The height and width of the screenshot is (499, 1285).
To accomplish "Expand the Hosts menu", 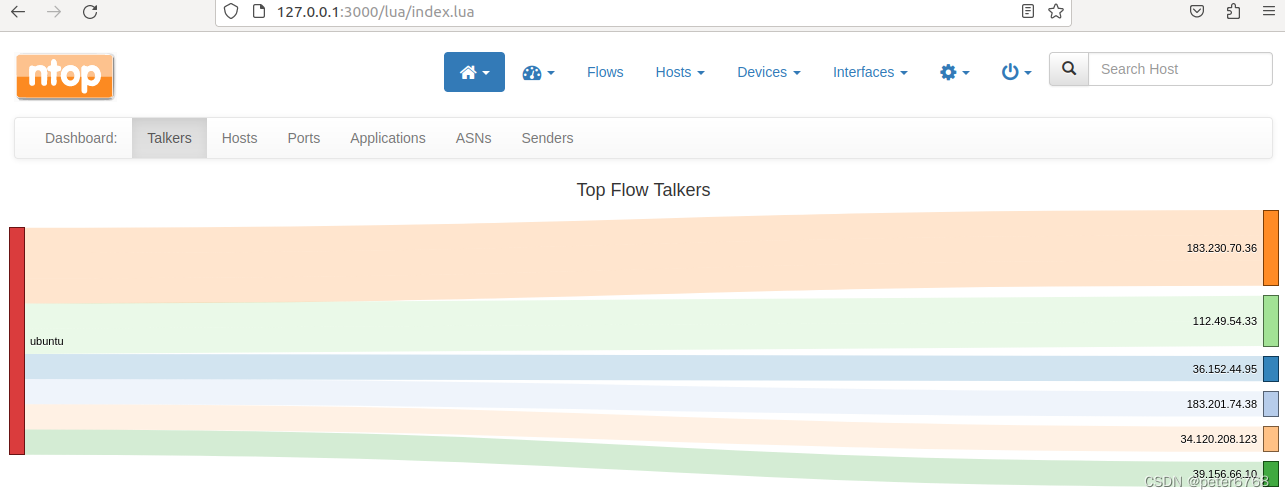I will tap(680, 72).
